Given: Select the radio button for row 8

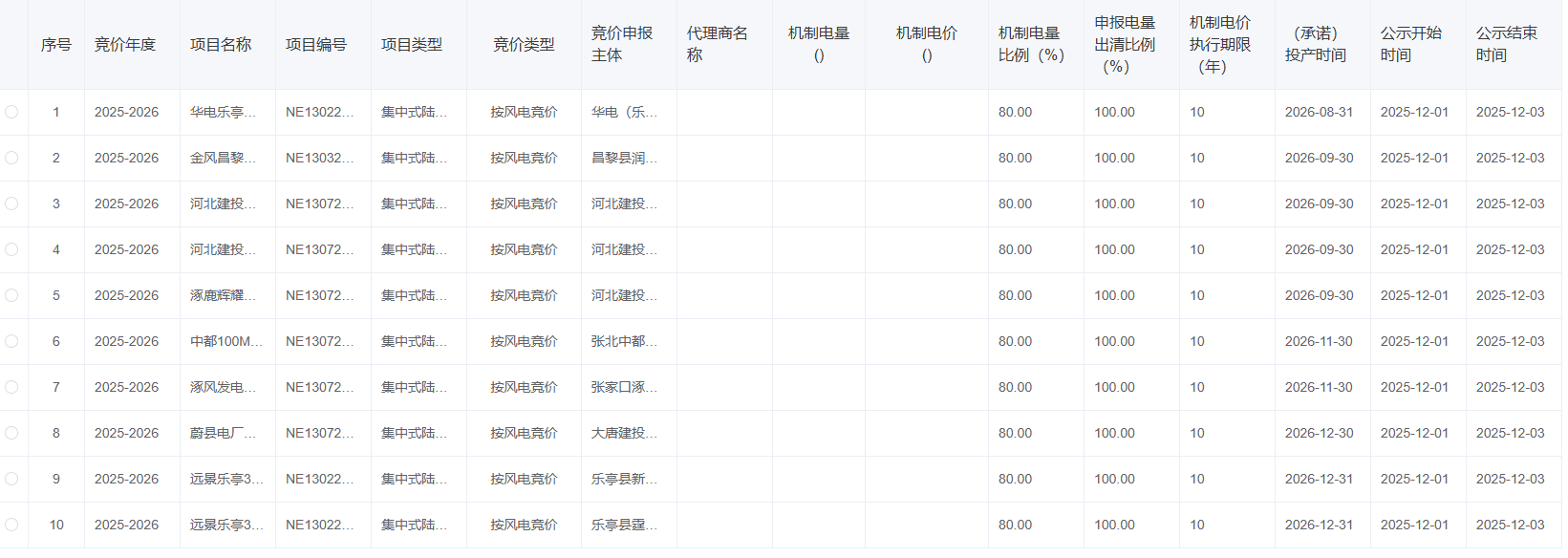Looking at the screenshot, I should [x=11, y=433].
